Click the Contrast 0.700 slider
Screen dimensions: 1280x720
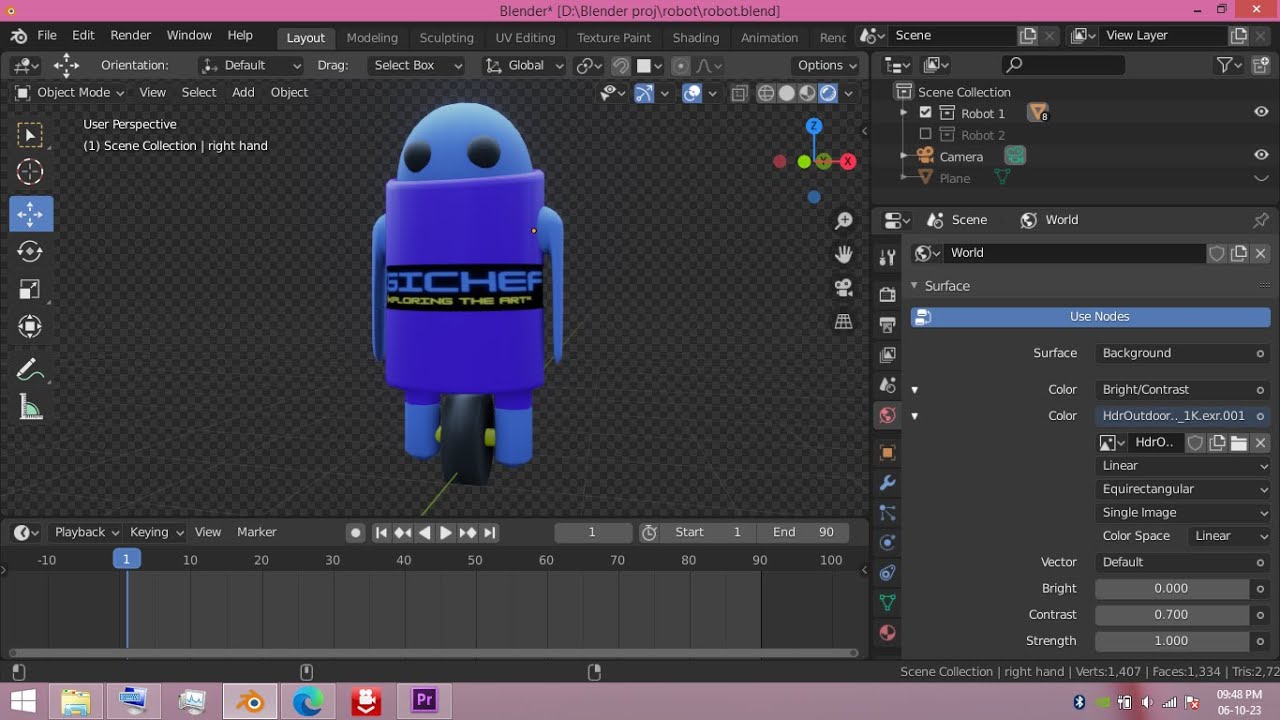[1171, 615]
